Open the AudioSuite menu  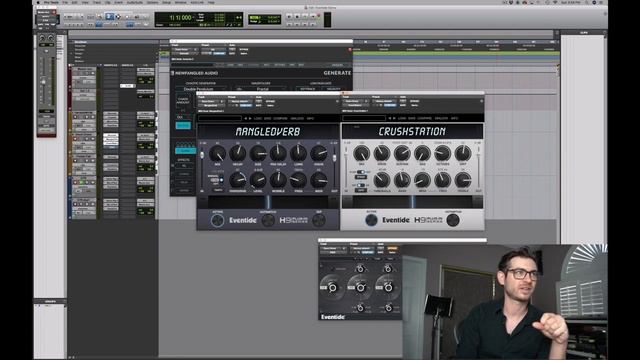135,2
